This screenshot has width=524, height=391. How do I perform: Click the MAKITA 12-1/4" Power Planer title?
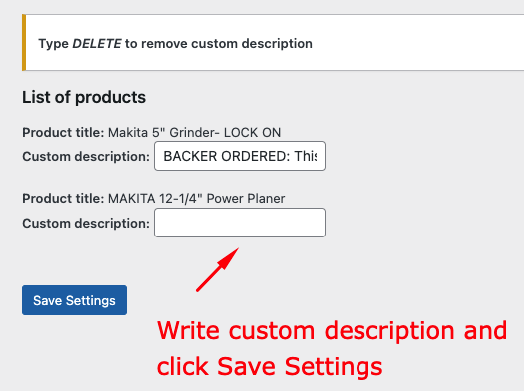pyautogui.click(x=196, y=199)
